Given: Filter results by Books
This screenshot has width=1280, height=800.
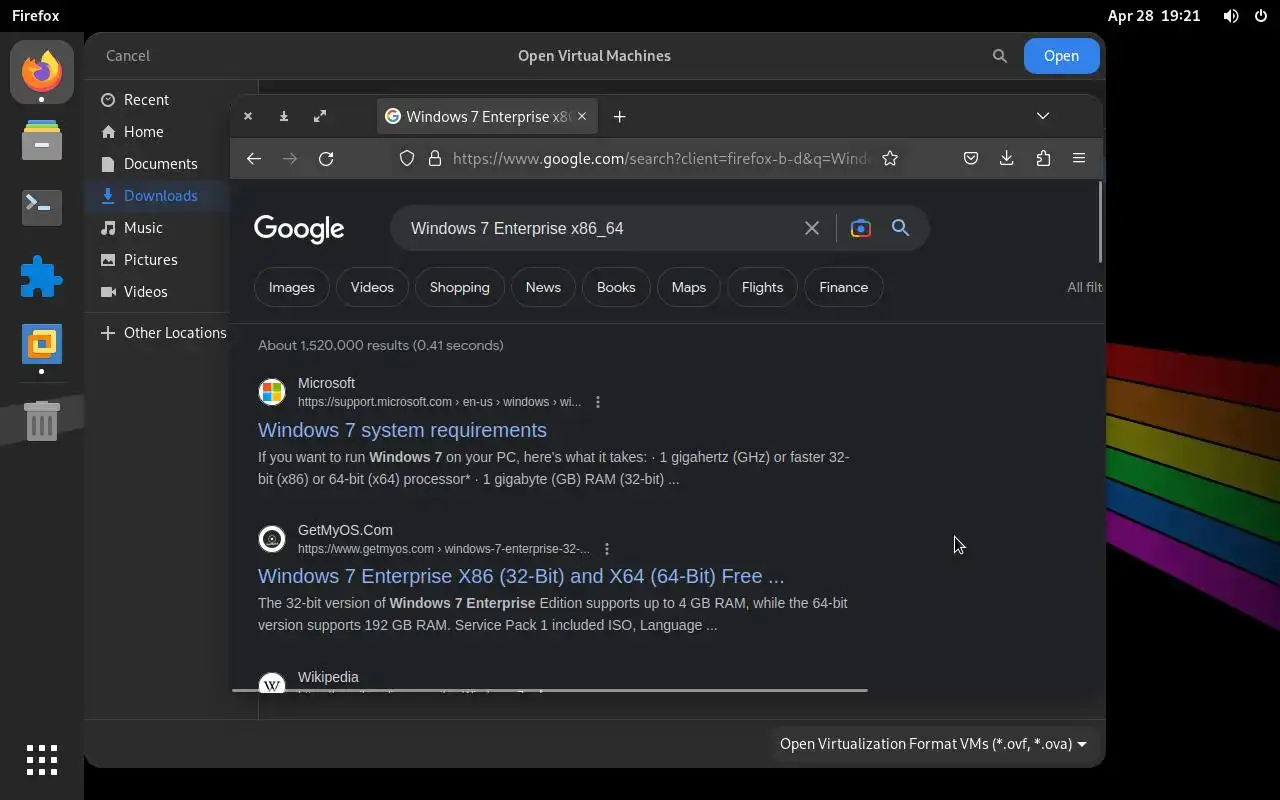Looking at the screenshot, I should click(616, 287).
